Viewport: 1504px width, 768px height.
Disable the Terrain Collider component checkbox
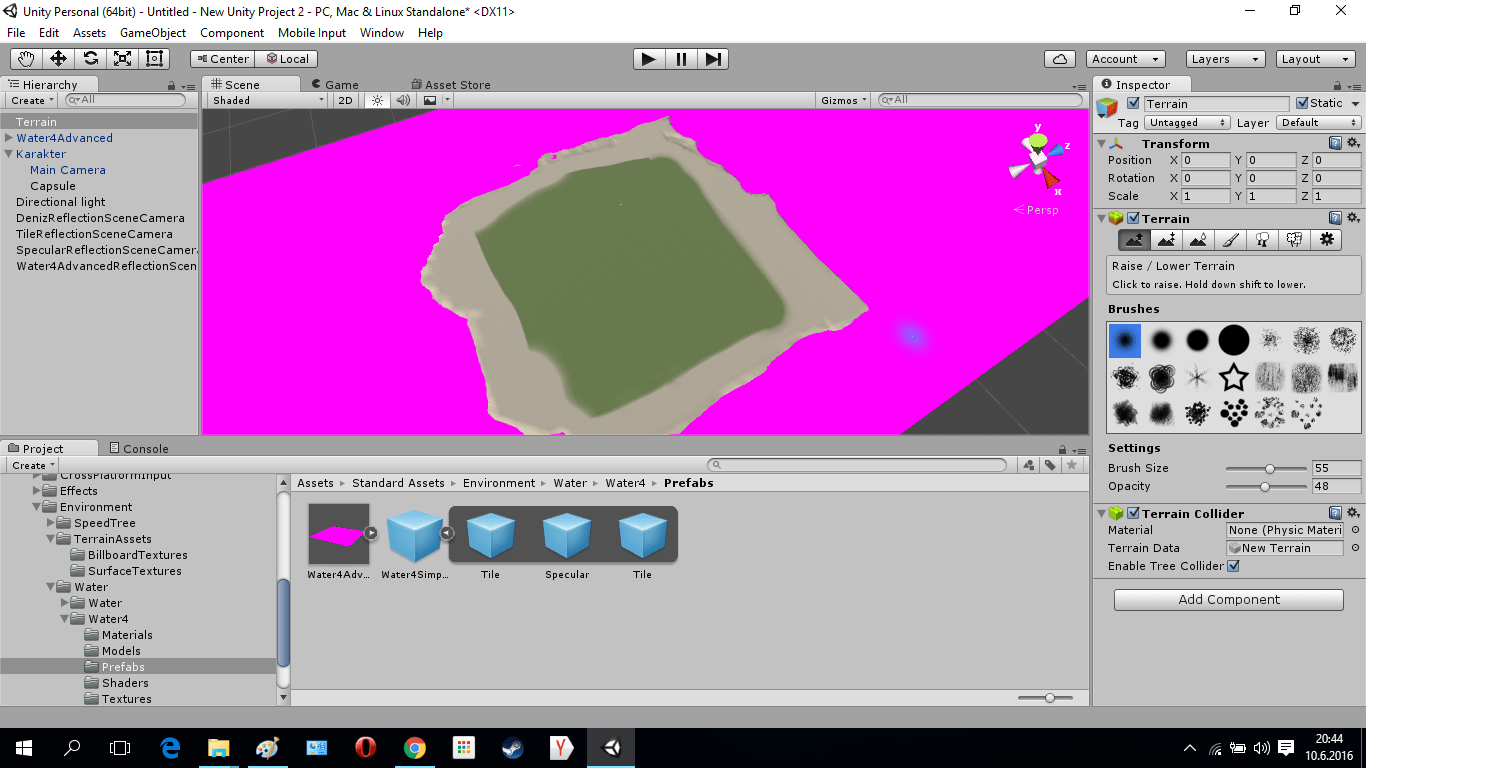1133,513
